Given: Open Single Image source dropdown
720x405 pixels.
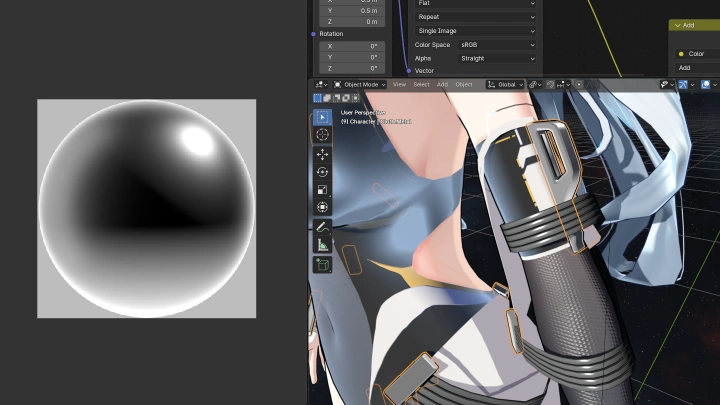Looking at the screenshot, I should (x=476, y=31).
